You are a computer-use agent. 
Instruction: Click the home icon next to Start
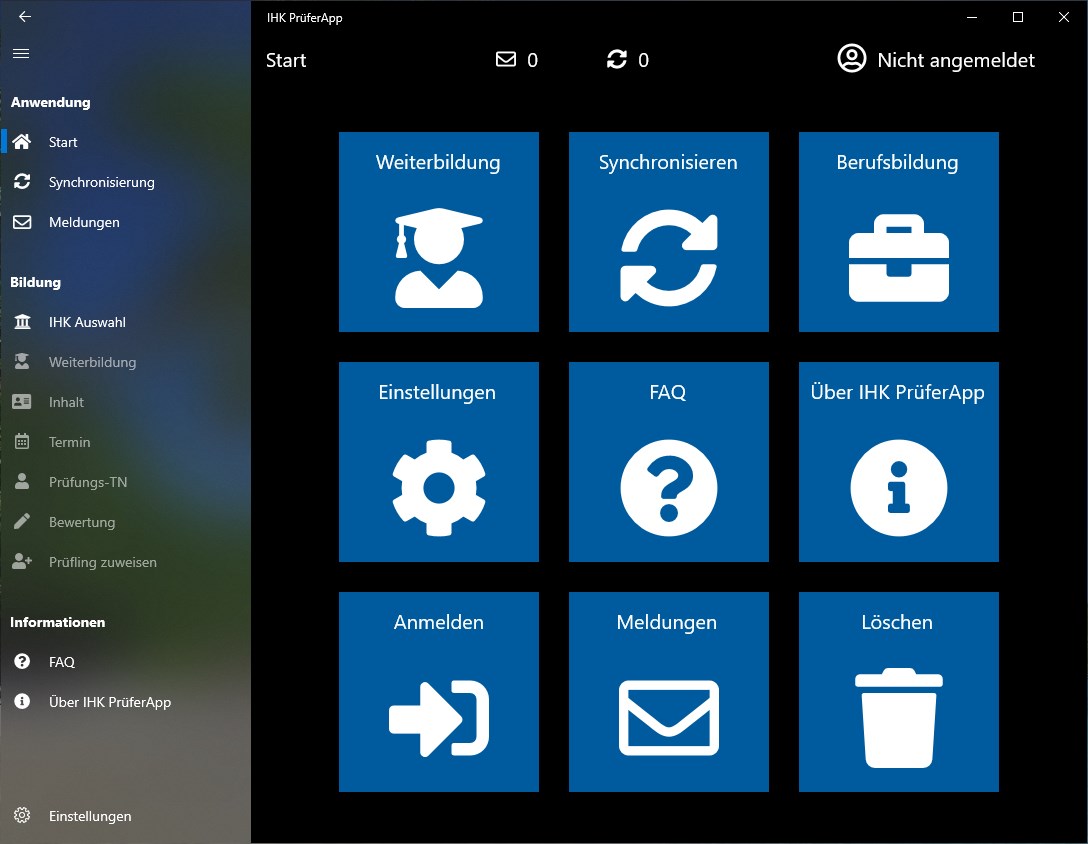[x=22, y=142]
